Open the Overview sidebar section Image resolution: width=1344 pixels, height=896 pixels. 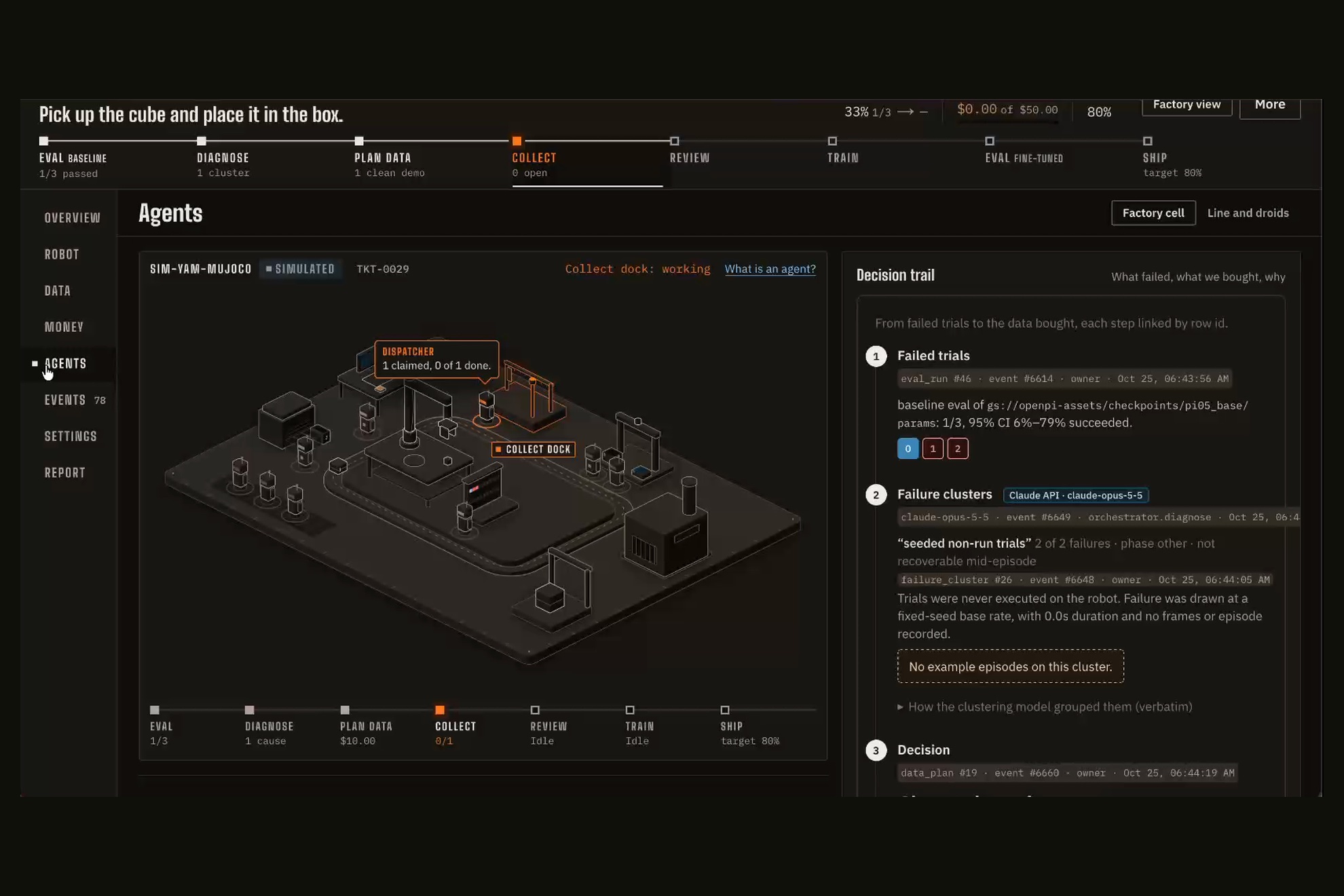pos(72,218)
